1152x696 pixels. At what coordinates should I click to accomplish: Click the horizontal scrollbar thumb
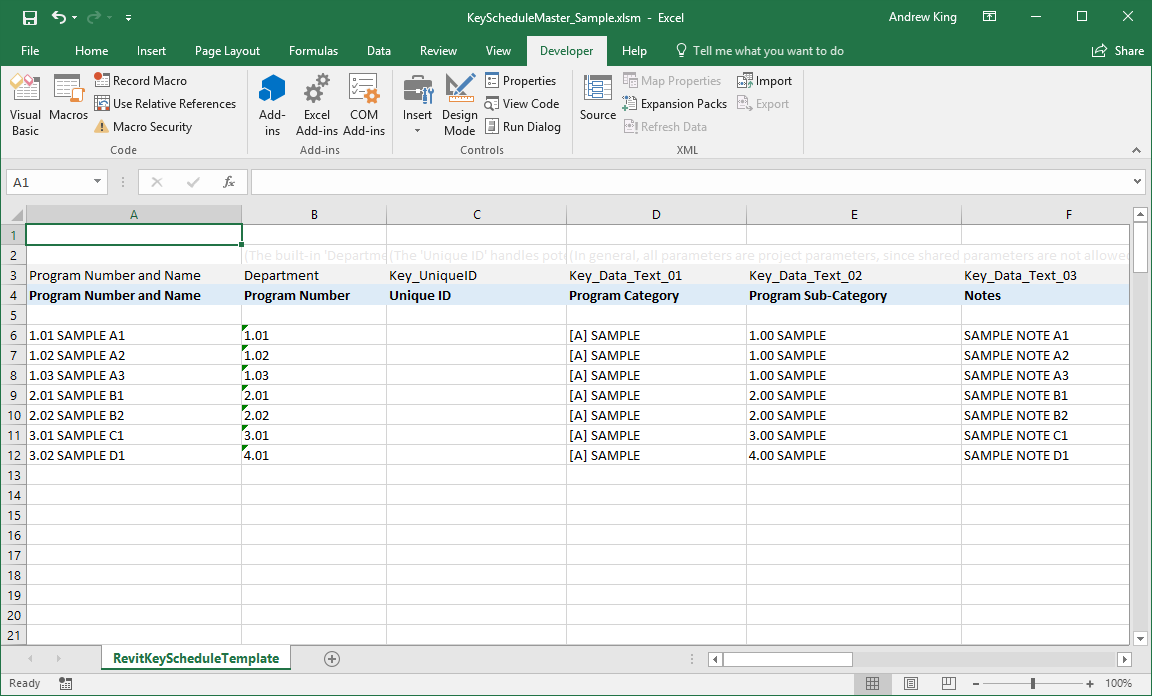pyautogui.click(x=788, y=659)
